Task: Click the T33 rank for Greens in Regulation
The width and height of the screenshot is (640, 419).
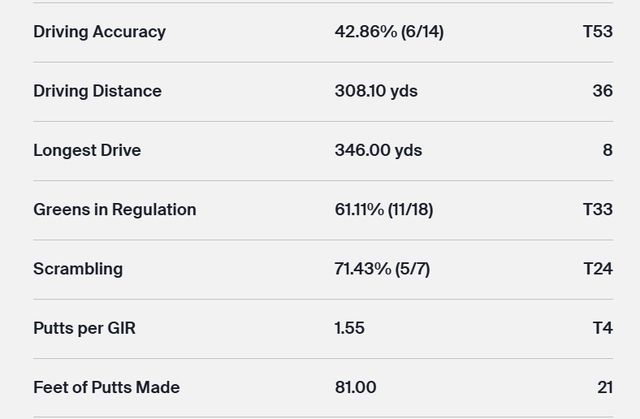Action: [597, 210]
